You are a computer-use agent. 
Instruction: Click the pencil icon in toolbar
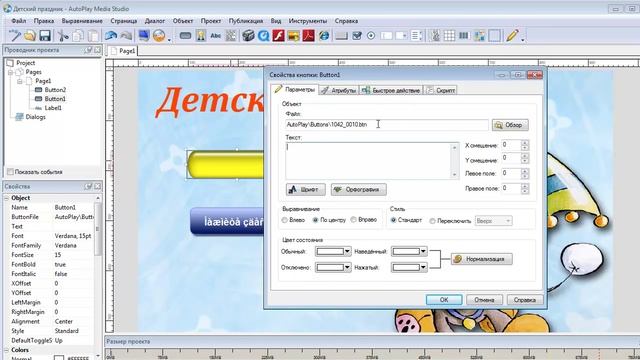pos(512,36)
